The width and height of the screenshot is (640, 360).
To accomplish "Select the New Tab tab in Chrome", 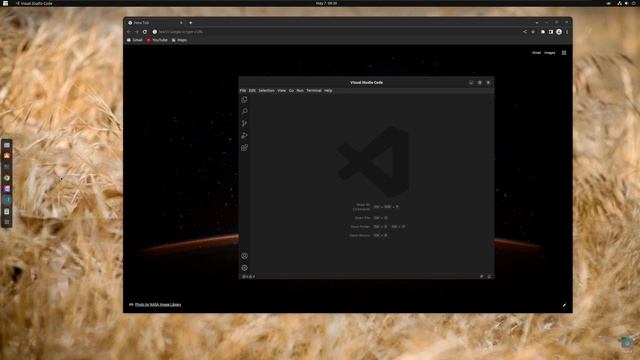I will (155, 23).
